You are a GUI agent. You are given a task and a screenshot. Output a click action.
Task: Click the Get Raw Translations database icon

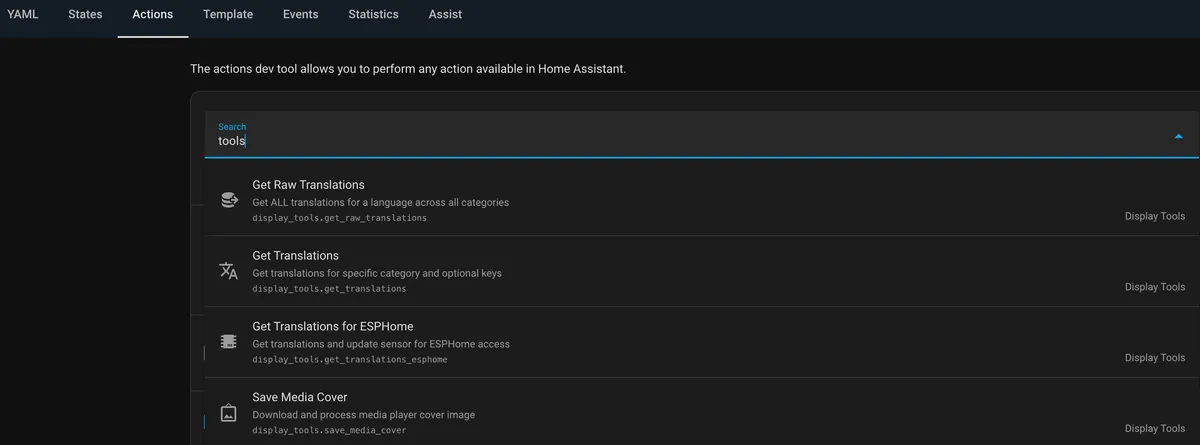click(228, 200)
